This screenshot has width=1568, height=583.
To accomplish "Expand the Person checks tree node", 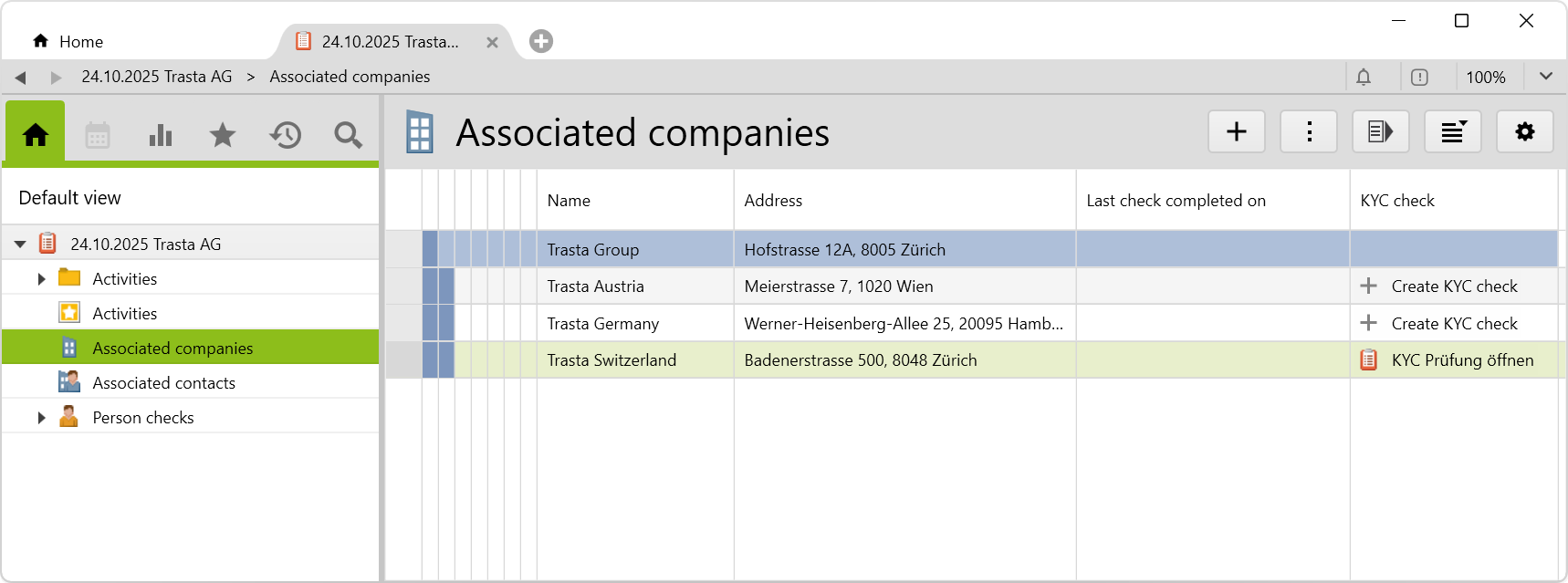I will [x=41, y=418].
